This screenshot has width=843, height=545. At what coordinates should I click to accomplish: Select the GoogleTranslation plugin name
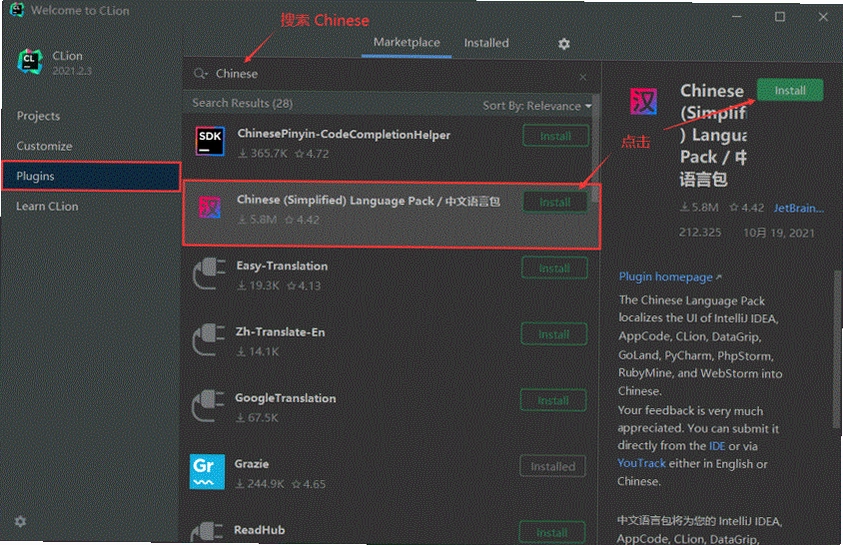285,398
